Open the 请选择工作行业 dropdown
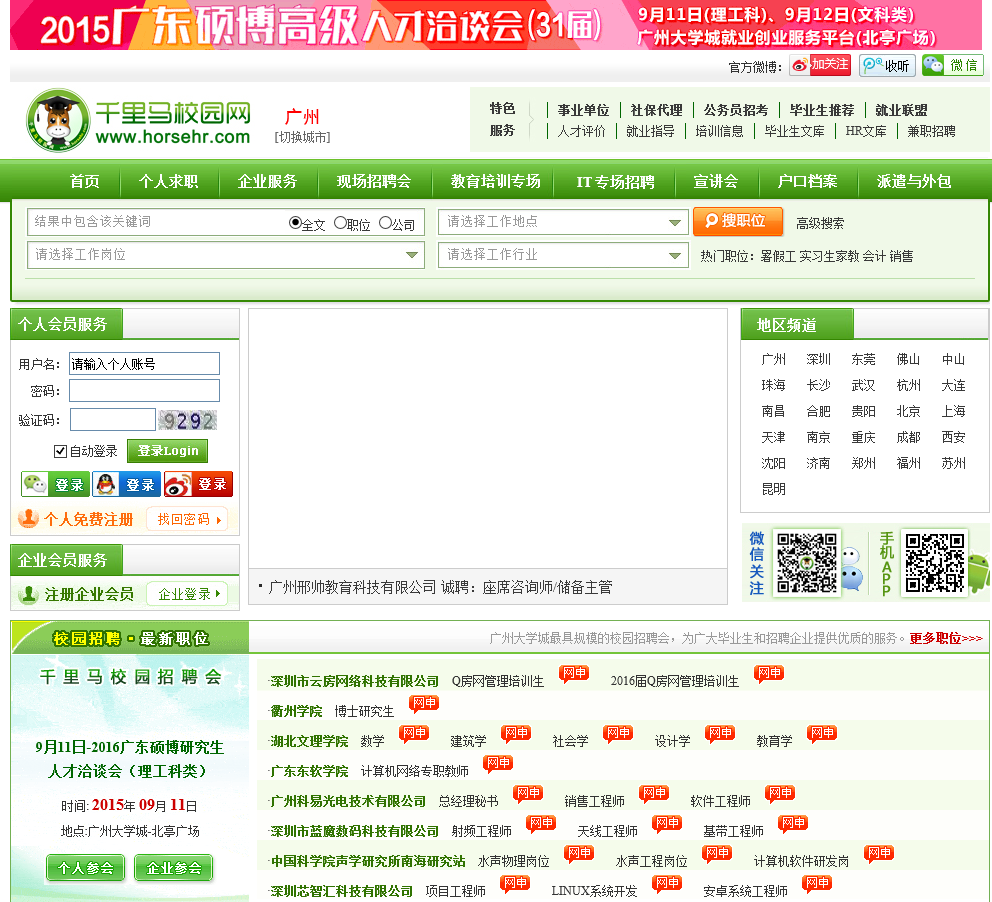992x902 pixels. coord(563,255)
